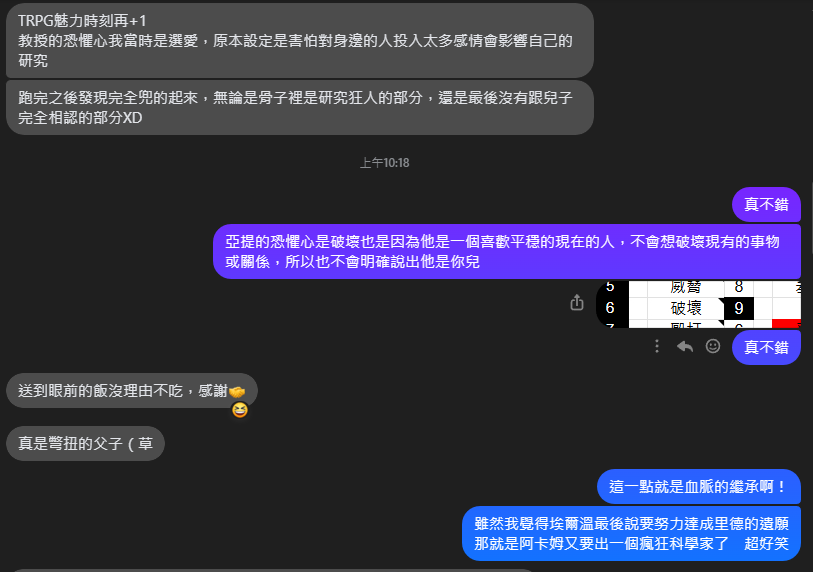Click the message starting 跑完之後發現完全兜的起來

pos(300,108)
